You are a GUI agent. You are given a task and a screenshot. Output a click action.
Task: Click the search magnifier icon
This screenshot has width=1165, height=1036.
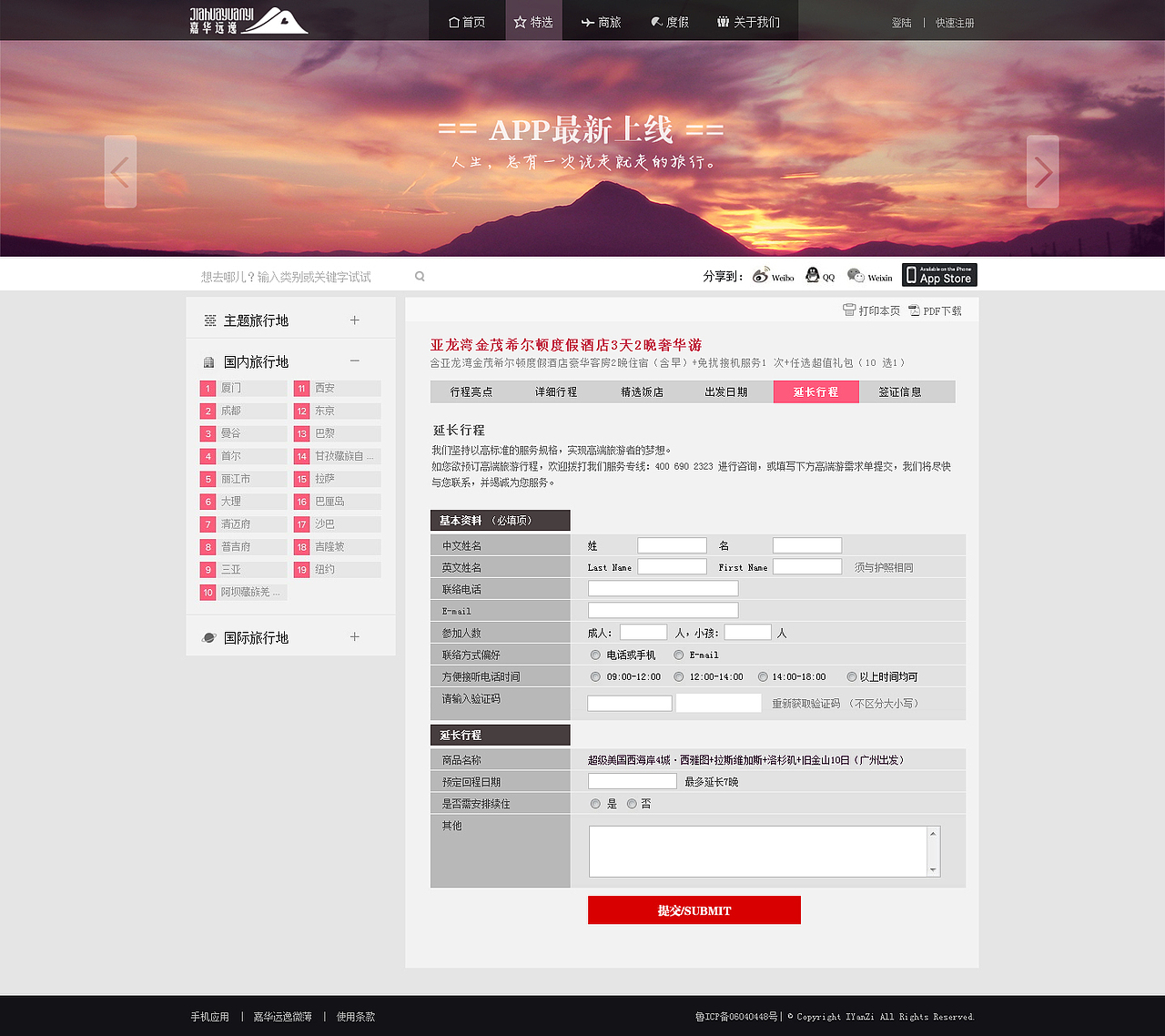pyautogui.click(x=420, y=276)
